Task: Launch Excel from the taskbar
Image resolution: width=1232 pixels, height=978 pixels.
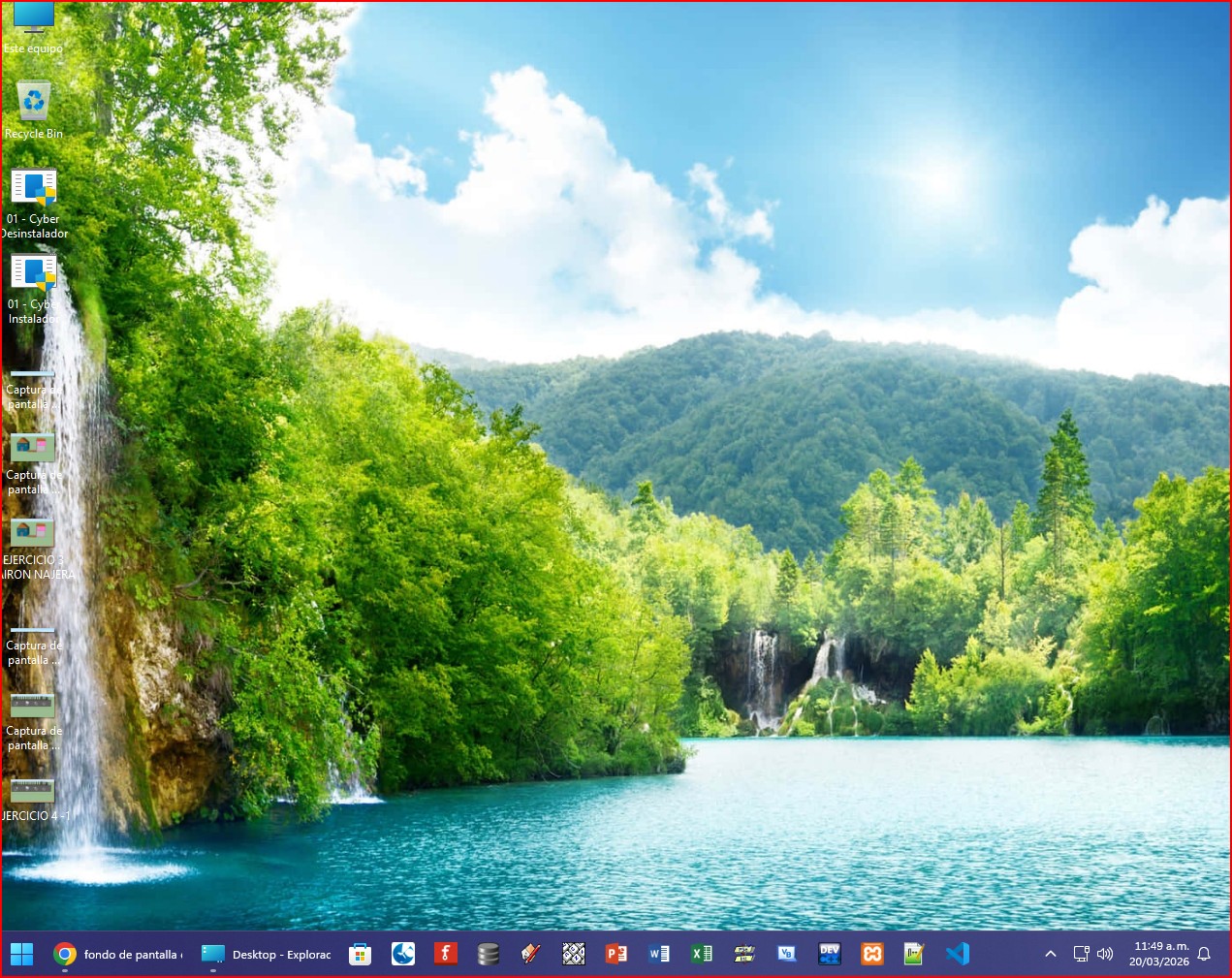Action: click(701, 954)
